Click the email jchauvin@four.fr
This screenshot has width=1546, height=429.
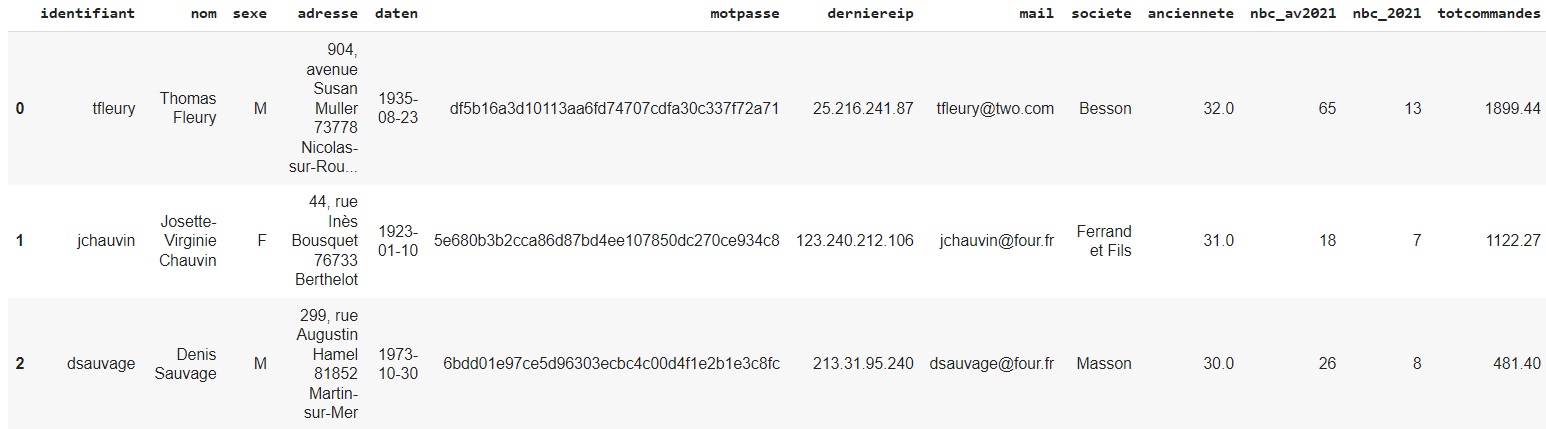997,240
